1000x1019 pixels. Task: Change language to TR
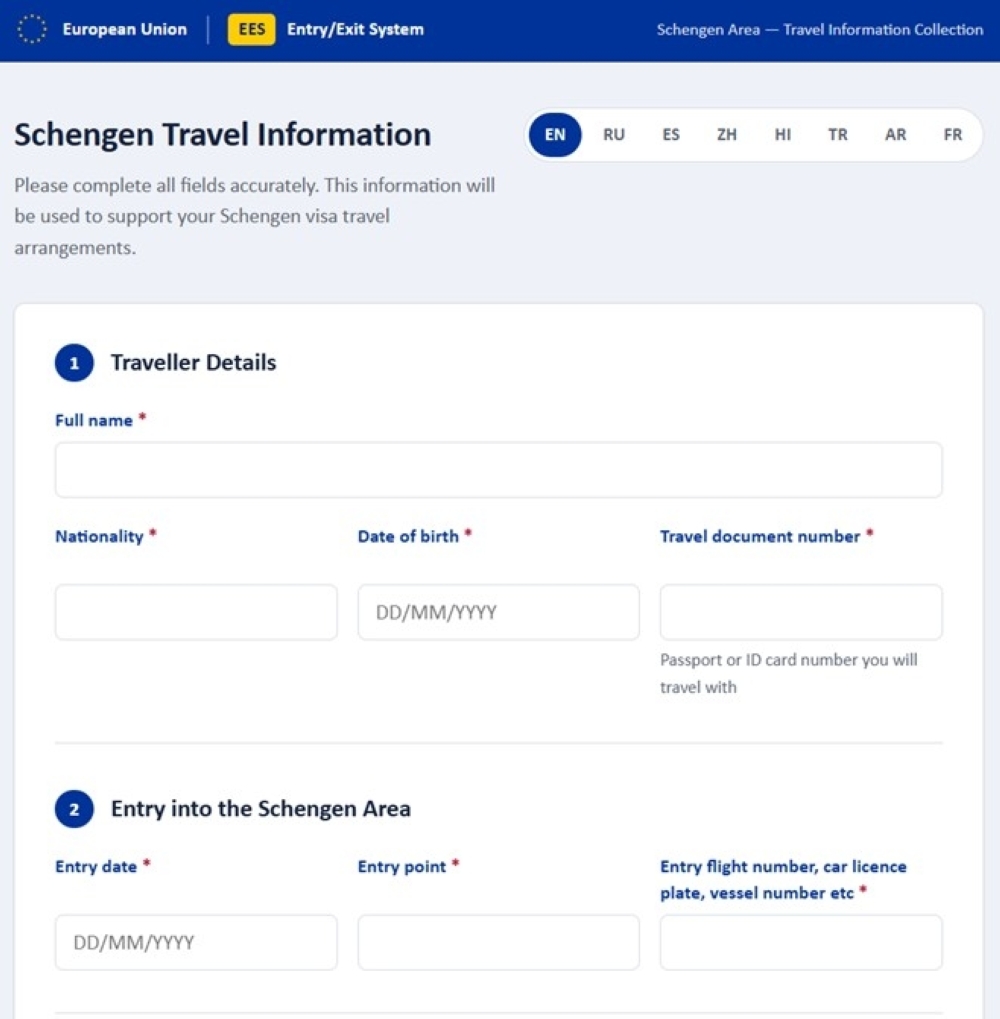tap(838, 135)
